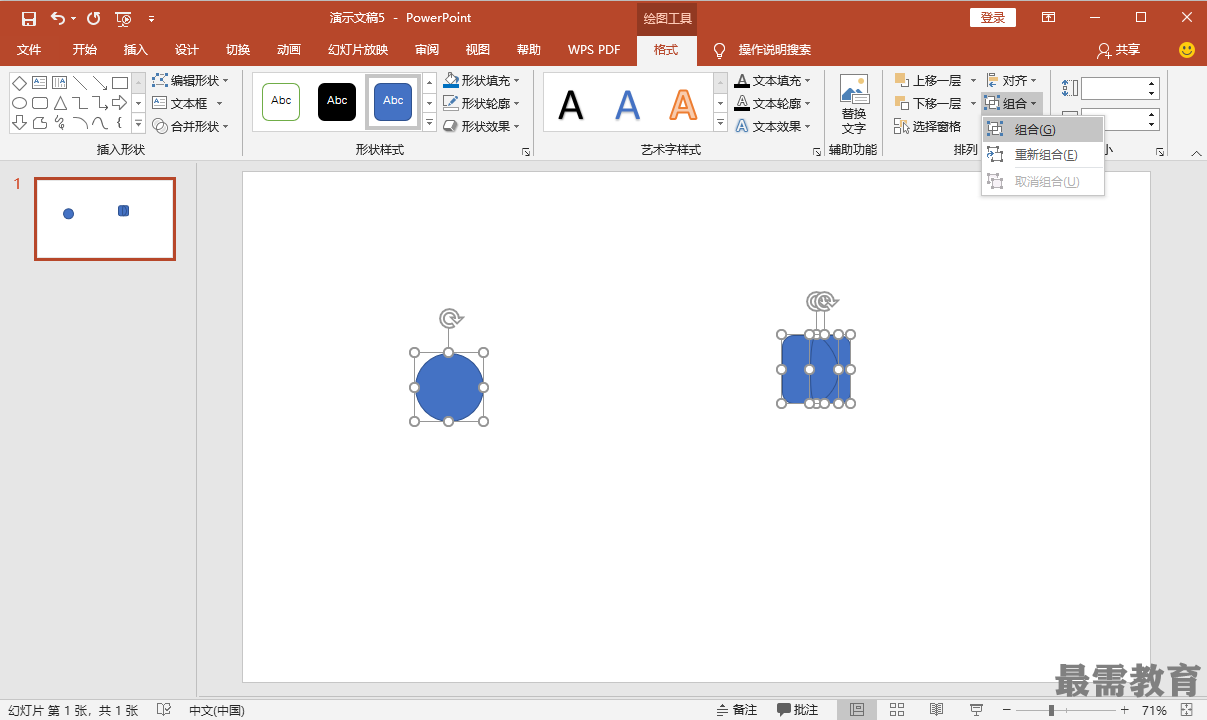
Task: Open Edit Shape (编辑形状) dropdown
Action: pos(190,80)
